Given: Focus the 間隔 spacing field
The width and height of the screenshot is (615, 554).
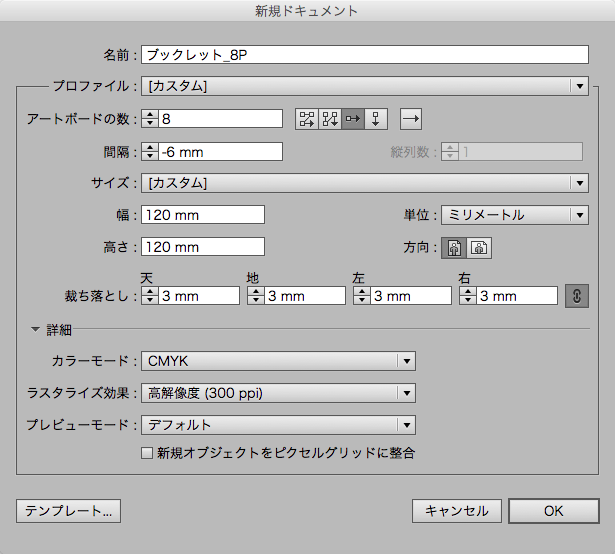Looking at the screenshot, I should click(220, 152).
